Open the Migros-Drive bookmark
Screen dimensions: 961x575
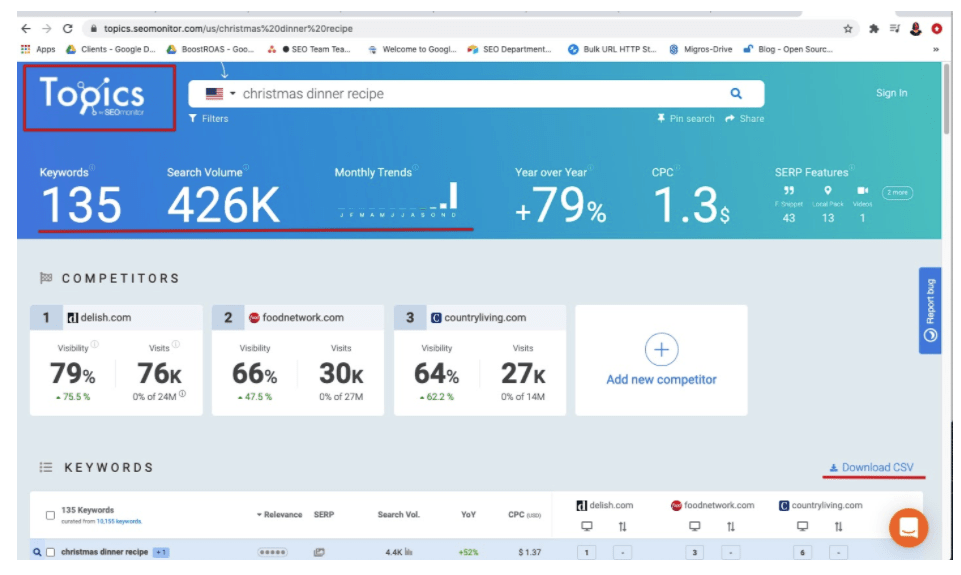point(701,49)
